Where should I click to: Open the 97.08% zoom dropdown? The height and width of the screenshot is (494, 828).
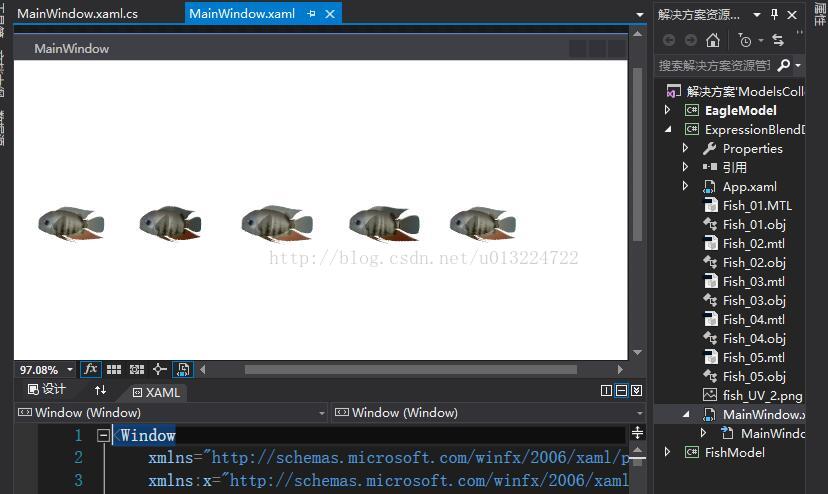point(70,370)
